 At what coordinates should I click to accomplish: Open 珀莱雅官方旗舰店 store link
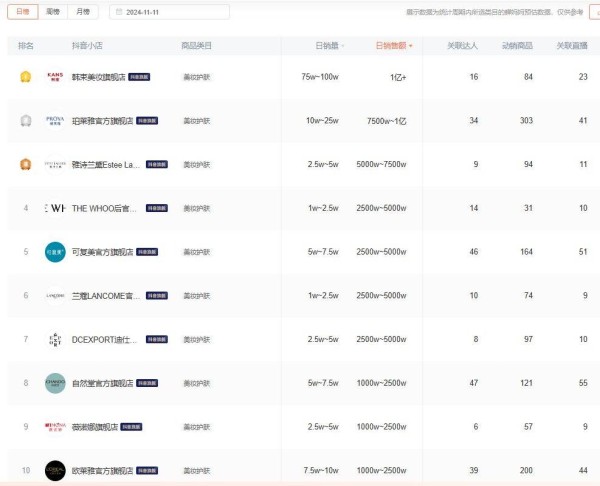click(103, 121)
